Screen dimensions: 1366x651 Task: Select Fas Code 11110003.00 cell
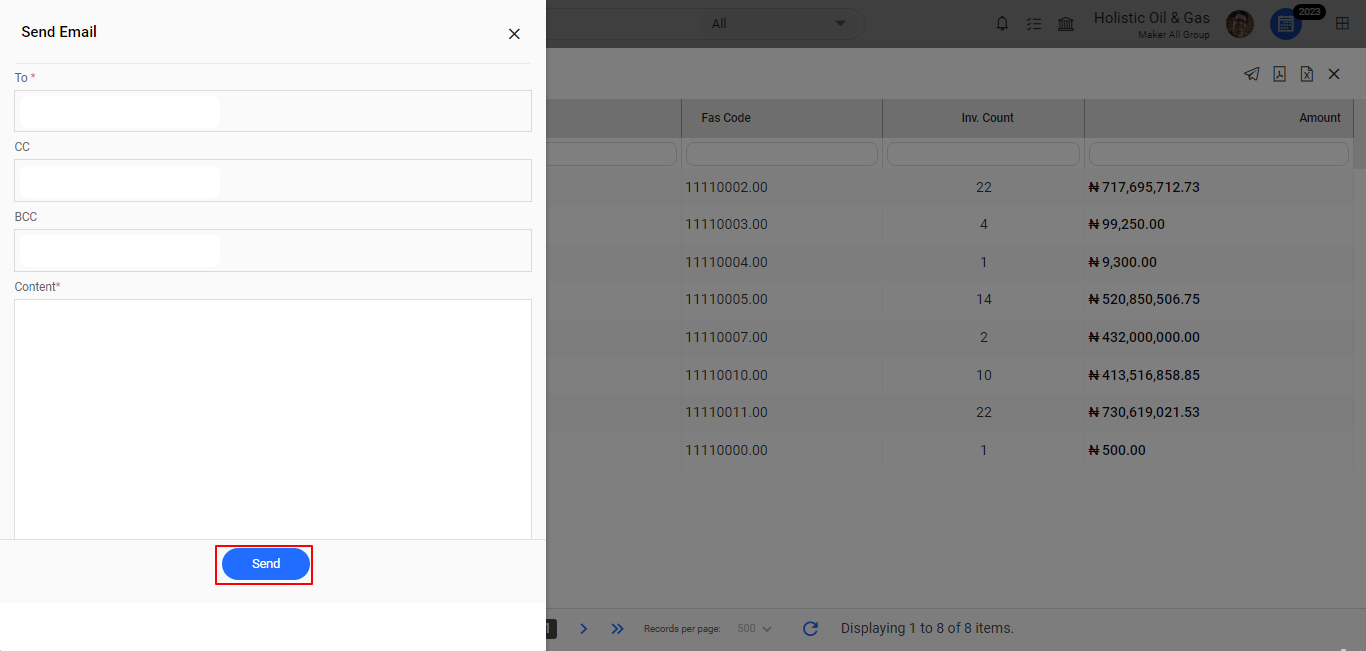782,225
